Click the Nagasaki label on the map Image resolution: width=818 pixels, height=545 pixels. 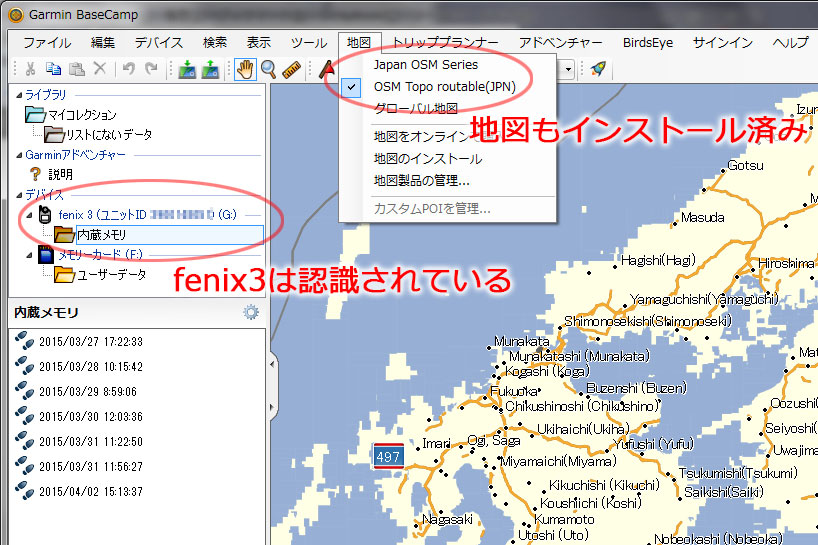coord(447,519)
